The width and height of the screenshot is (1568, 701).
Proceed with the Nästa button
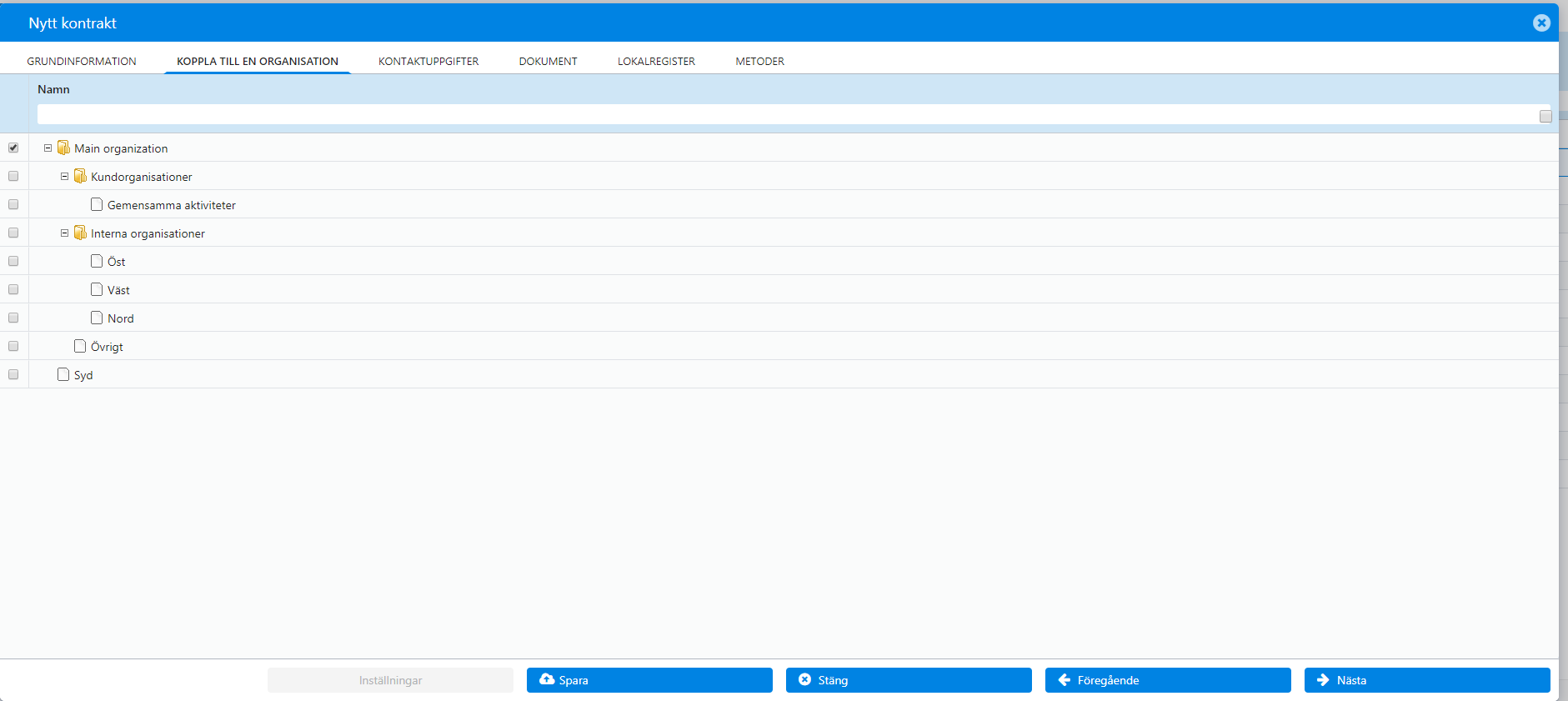[1427, 680]
